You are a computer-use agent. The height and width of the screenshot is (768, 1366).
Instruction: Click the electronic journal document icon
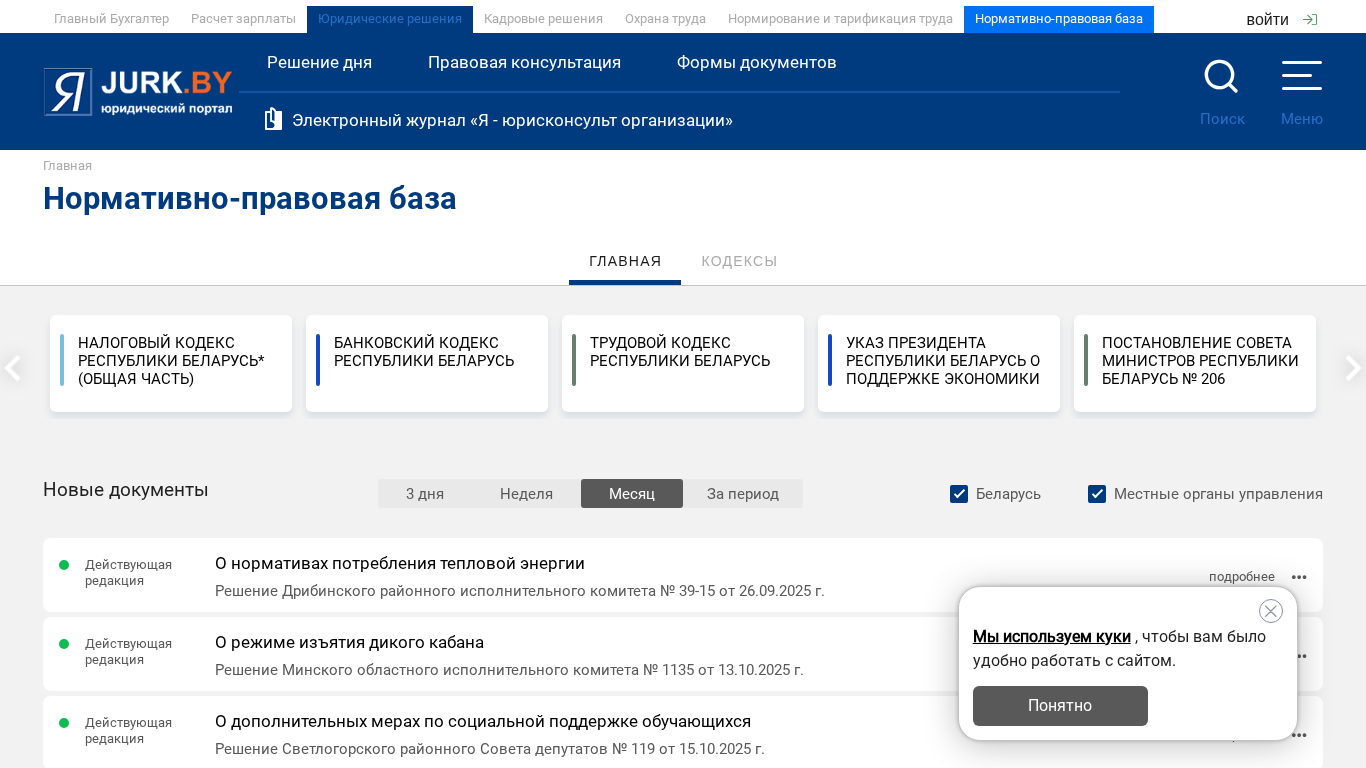pyautogui.click(x=273, y=120)
